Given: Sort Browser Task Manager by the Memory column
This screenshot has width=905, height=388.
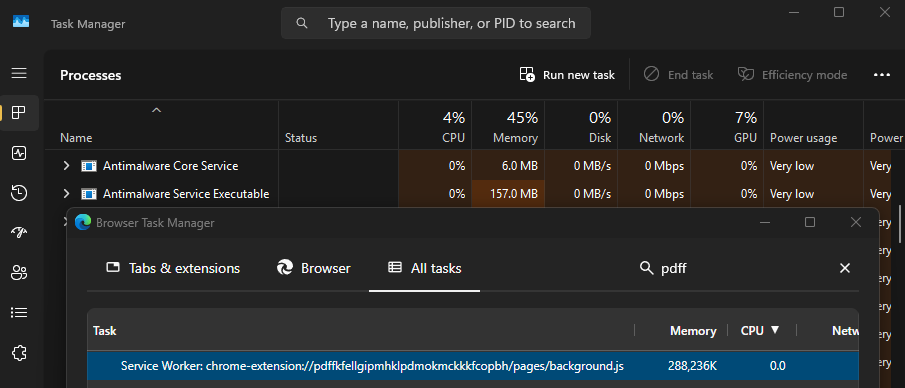Looking at the screenshot, I should 693,331.
